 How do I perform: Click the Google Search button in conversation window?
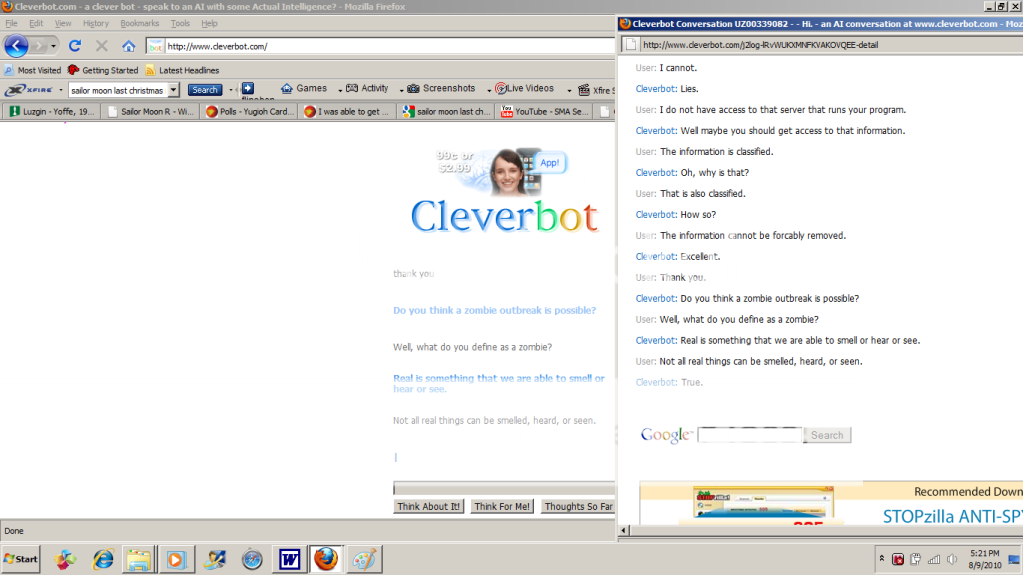827,435
